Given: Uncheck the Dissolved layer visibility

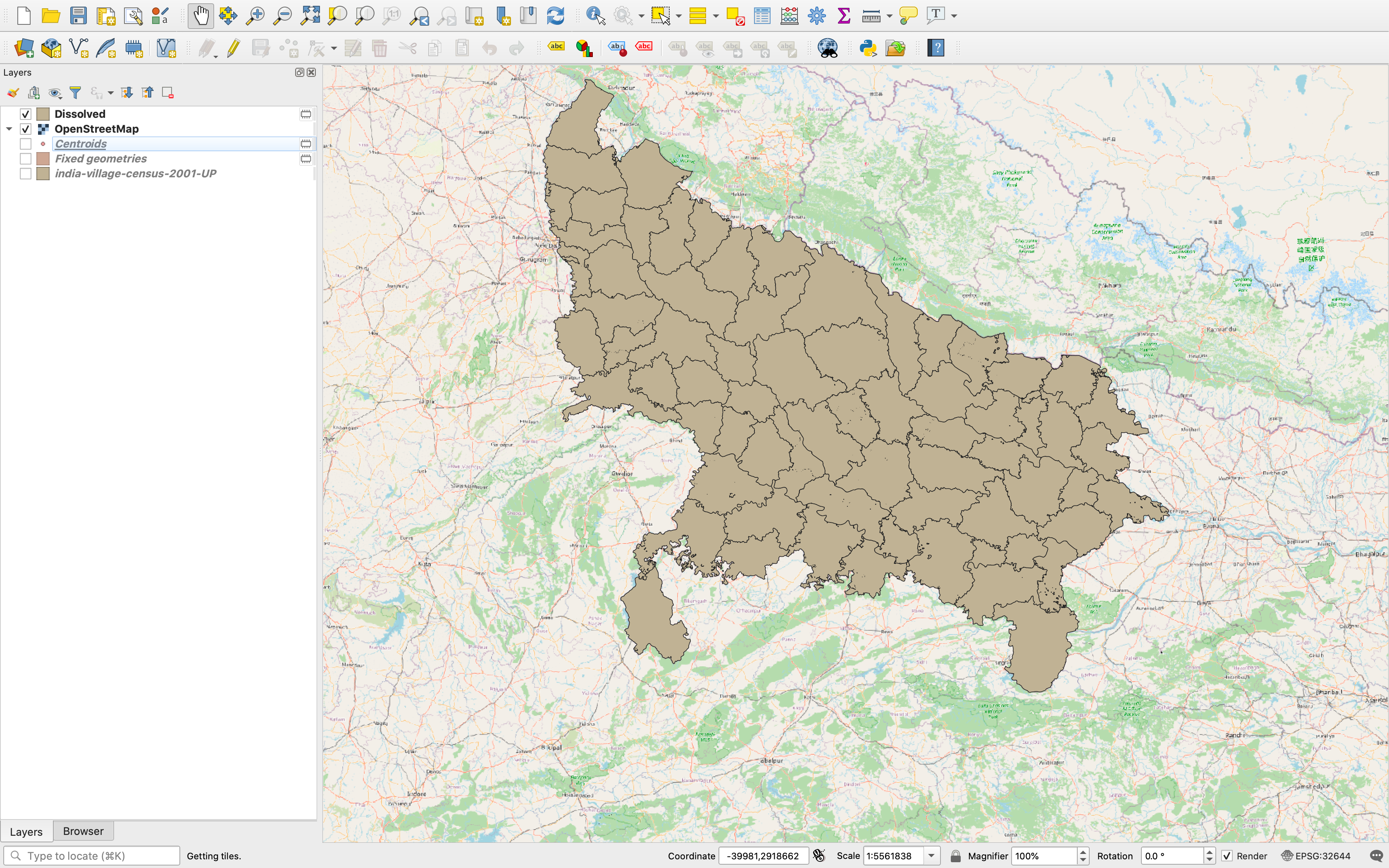Looking at the screenshot, I should (25, 114).
